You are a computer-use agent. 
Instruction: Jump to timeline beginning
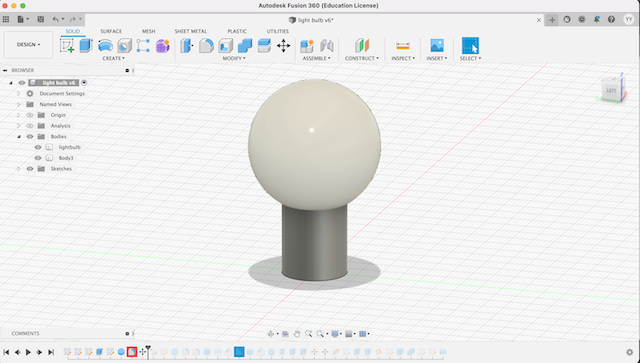tap(6, 352)
